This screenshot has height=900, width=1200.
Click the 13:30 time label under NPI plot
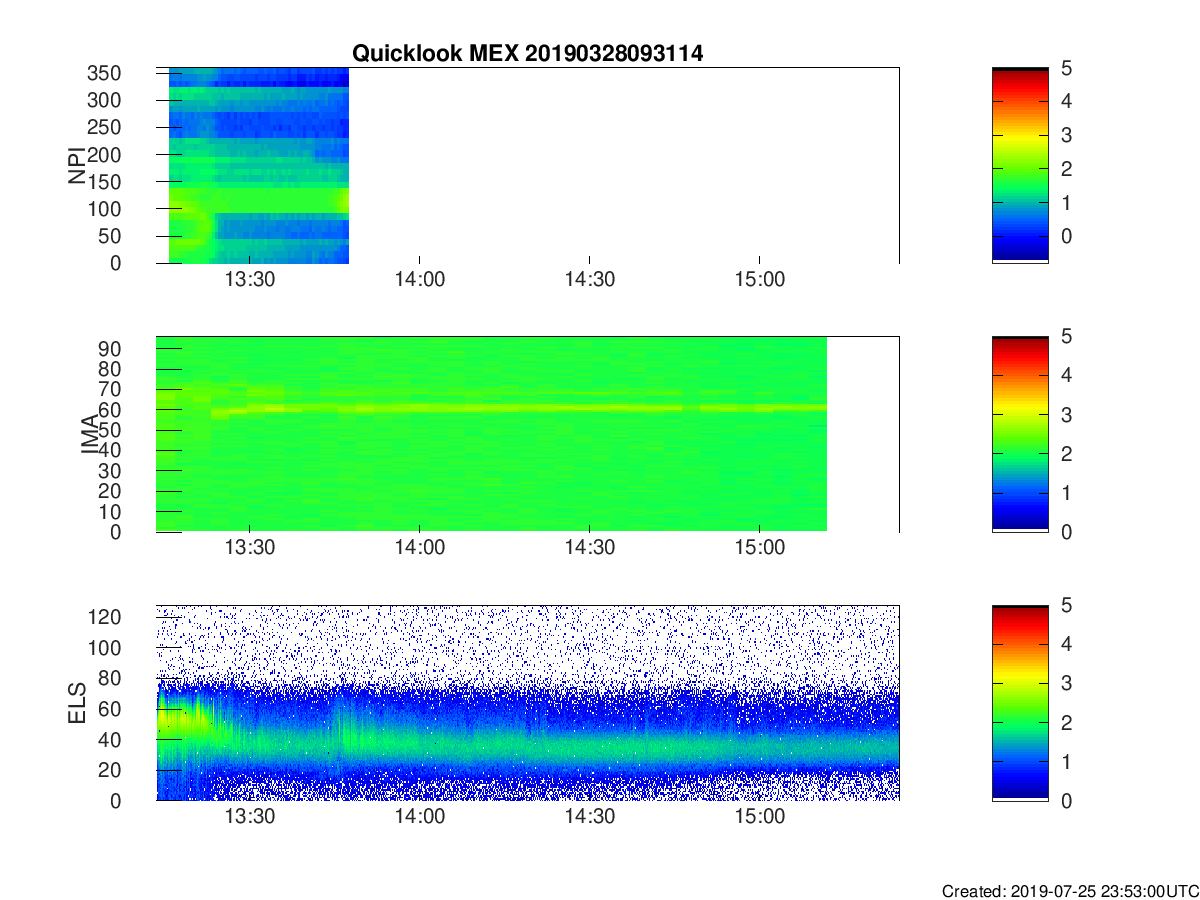249,279
